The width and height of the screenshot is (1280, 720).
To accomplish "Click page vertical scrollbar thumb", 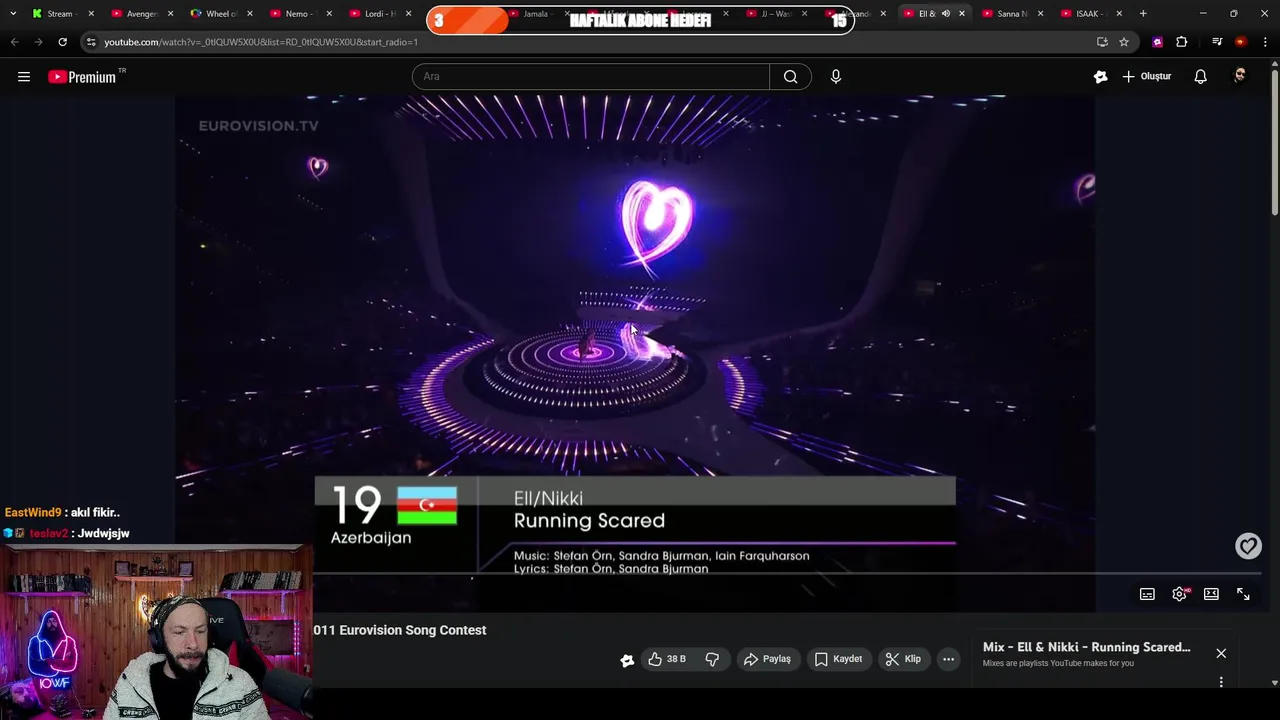I will click(x=1274, y=141).
